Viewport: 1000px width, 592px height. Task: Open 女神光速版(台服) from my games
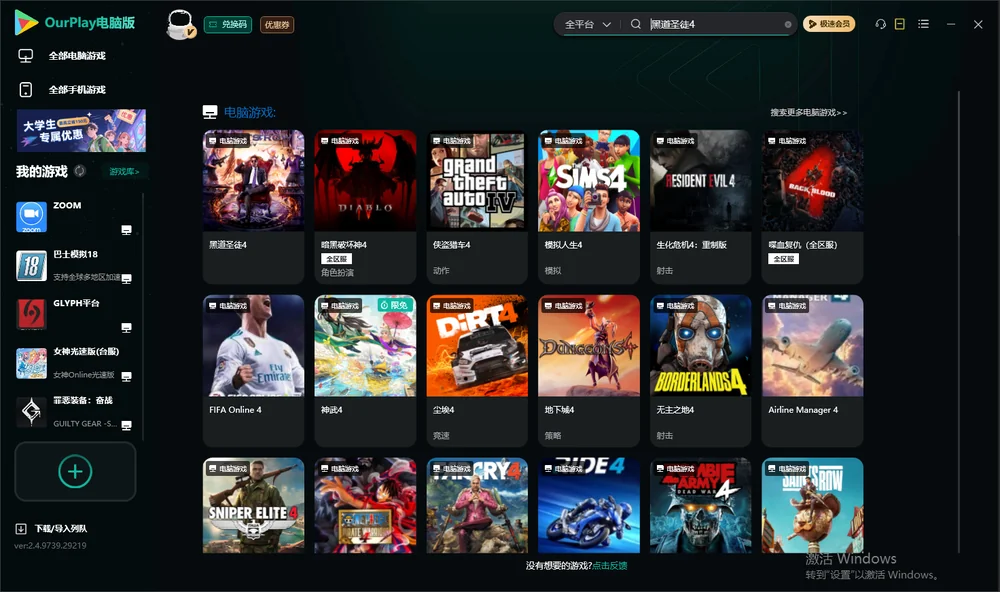(75, 364)
